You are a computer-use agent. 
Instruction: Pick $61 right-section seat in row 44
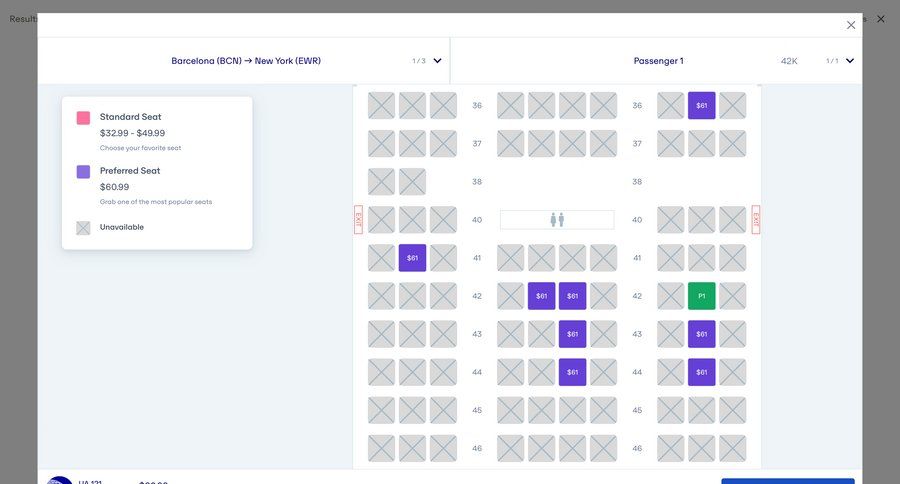[702, 372]
